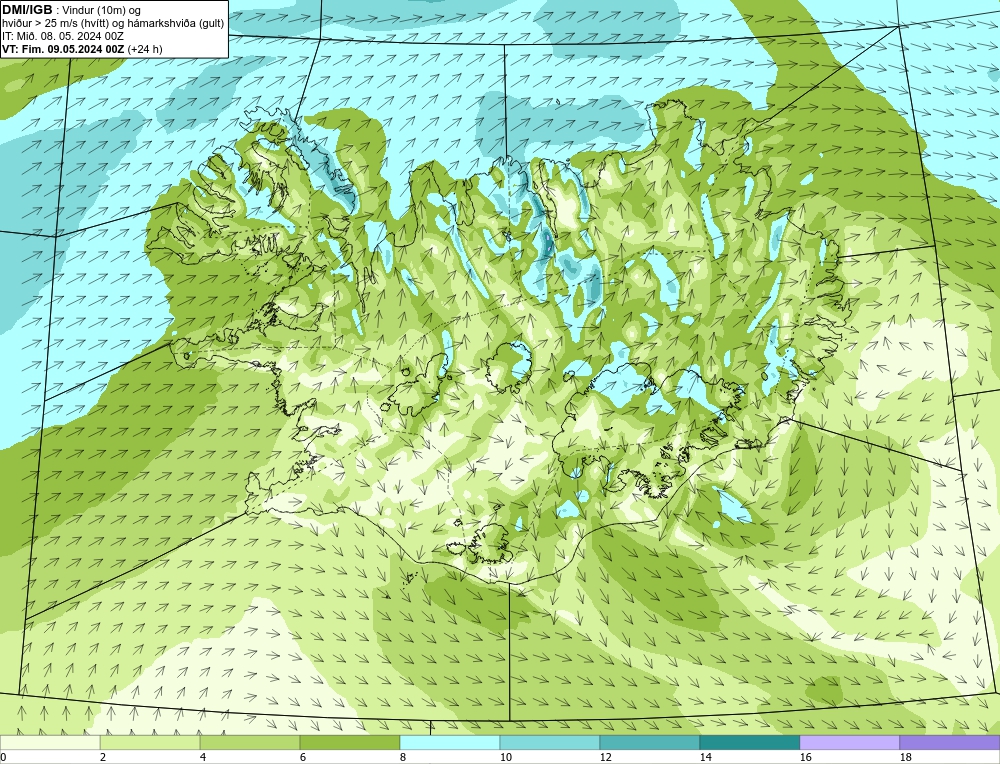The height and width of the screenshot is (764, 1000).
Task: Click the 'Vindur (10m) og' text in the legend
Action: tap(102, 11)
